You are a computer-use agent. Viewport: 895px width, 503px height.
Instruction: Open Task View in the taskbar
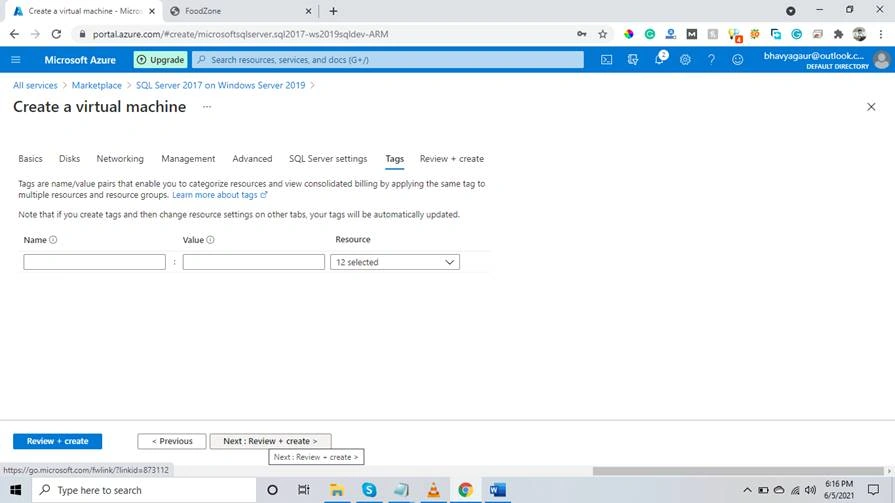point(304,490)
